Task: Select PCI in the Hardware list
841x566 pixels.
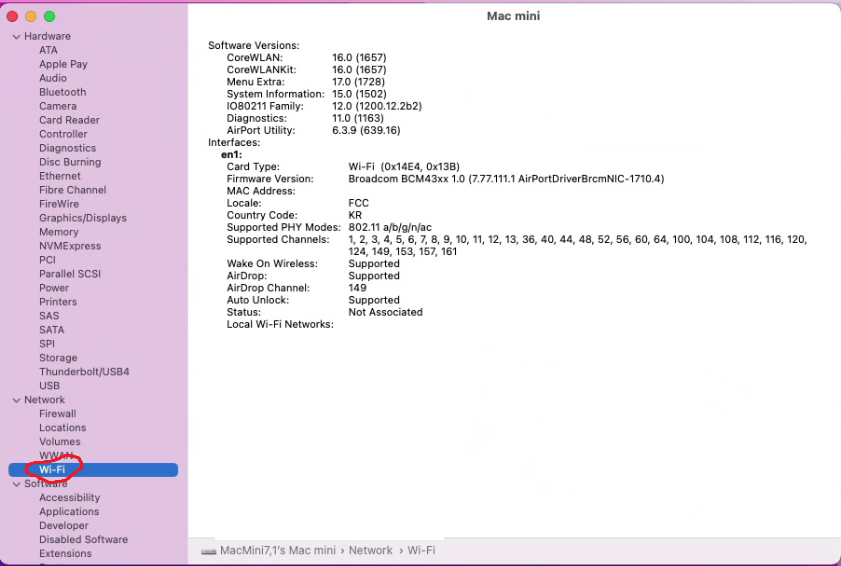Action: [47, 260]
